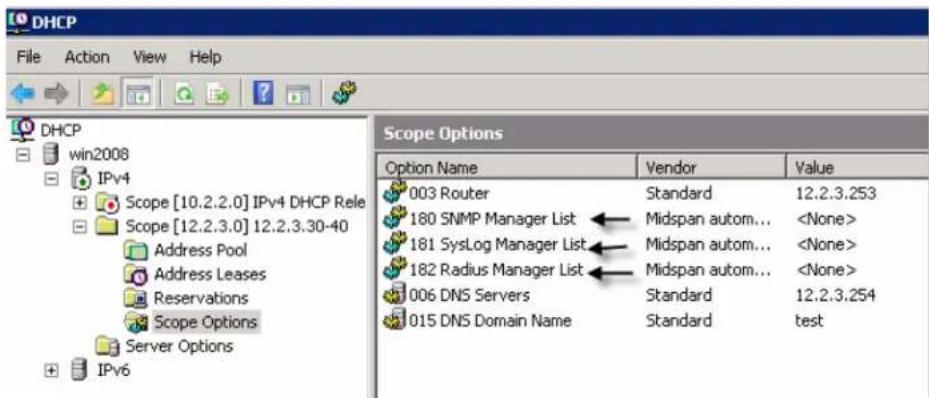Collapse the Scope [12.2.3.0] node

pyautogui.click(x=79, y=226)
